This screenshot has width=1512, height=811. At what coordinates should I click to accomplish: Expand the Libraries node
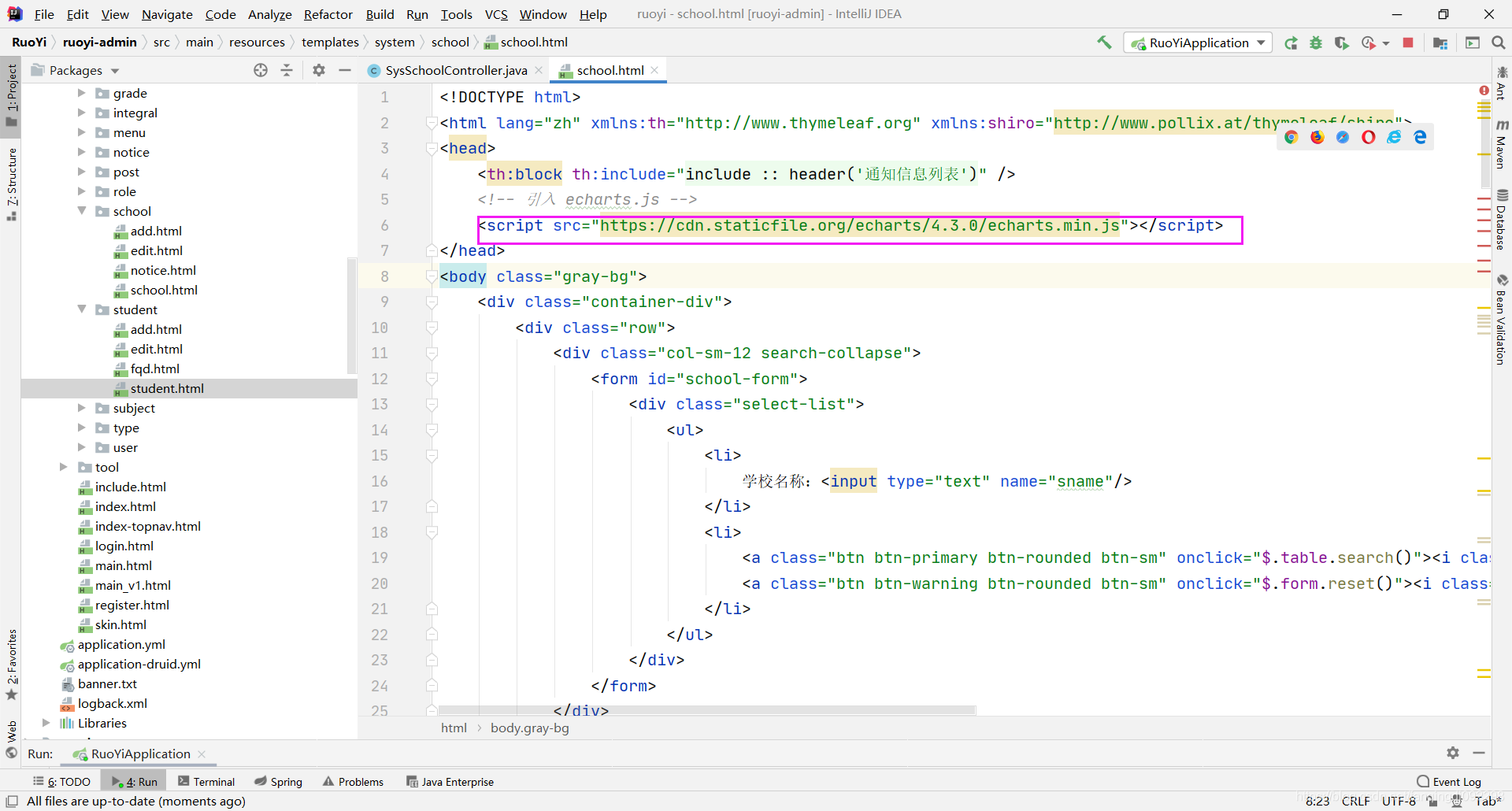click(46, 723)
